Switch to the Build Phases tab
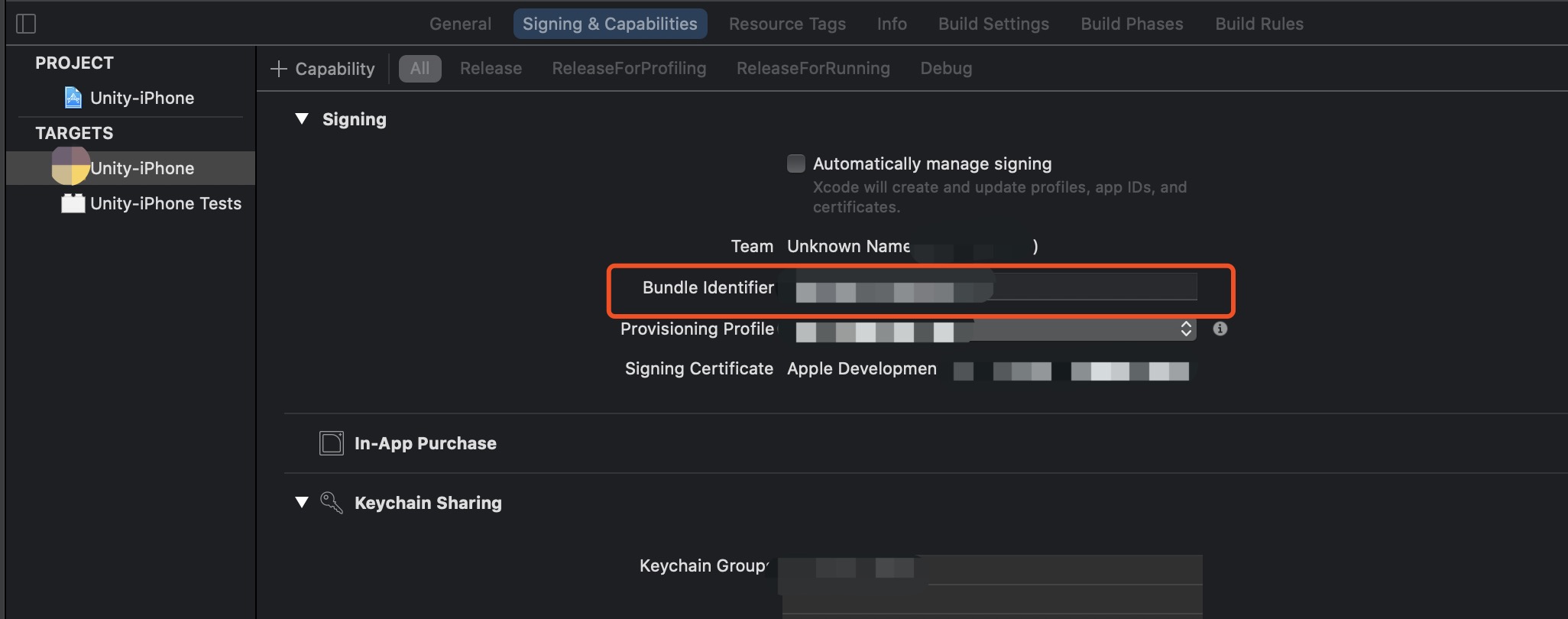Screen dimensions: 1568x619 1132,24
